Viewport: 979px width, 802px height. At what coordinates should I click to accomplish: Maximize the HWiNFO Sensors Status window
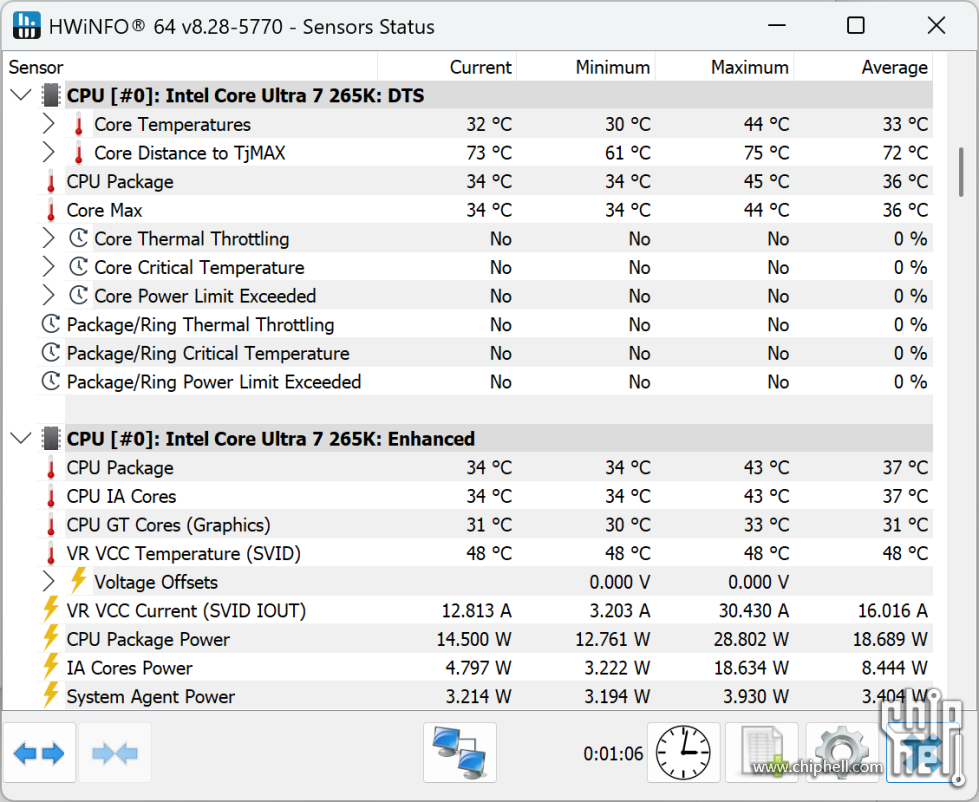[x=856, y=26]
